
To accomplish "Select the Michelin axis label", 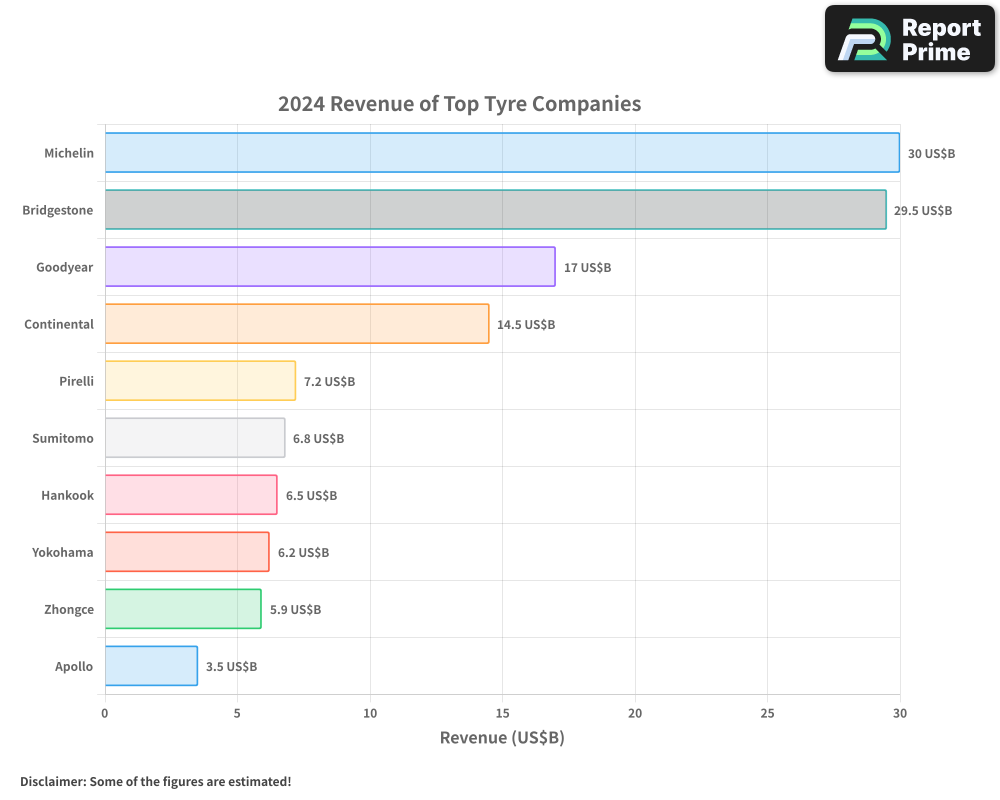I will [x=68, y=153].
